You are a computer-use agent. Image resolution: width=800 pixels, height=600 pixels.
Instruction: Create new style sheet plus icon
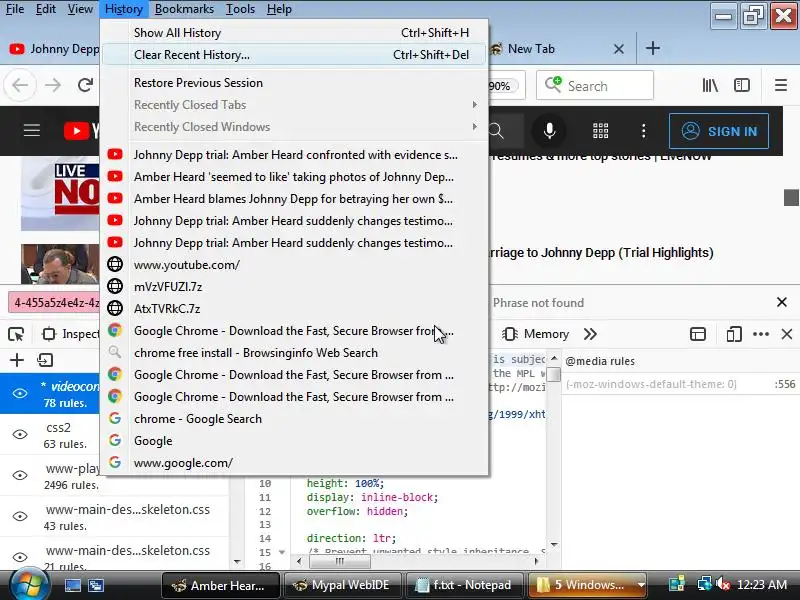coord(17,360)
